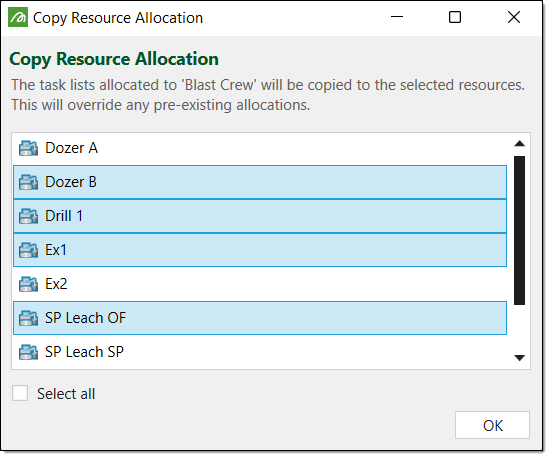This screenshot has width=549, height=457.
Task: Click the icon next to SP Leach SP
Action: click(x=28, y=352)
